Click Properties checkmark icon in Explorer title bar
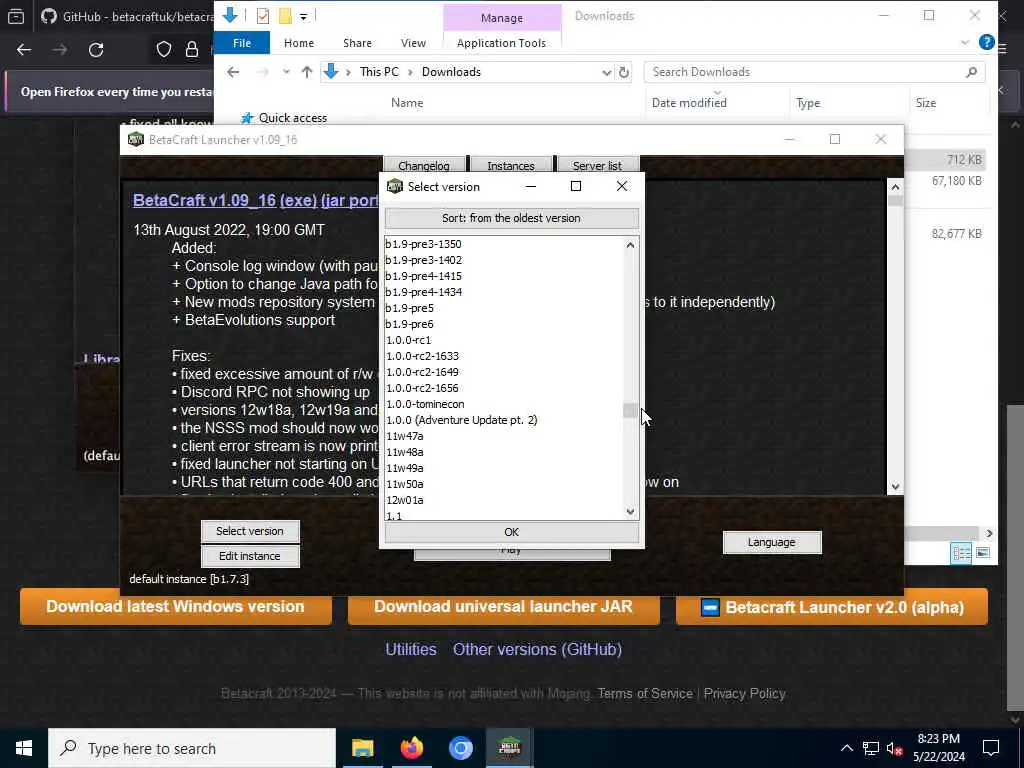Viewport: 1024px width, 768px height. tap(263, 16)
